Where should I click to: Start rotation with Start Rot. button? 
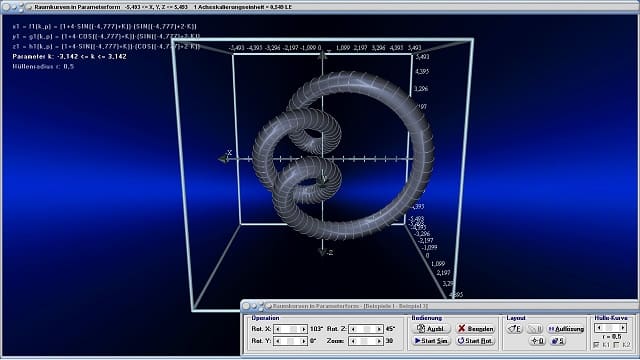[x=476, y=341]
